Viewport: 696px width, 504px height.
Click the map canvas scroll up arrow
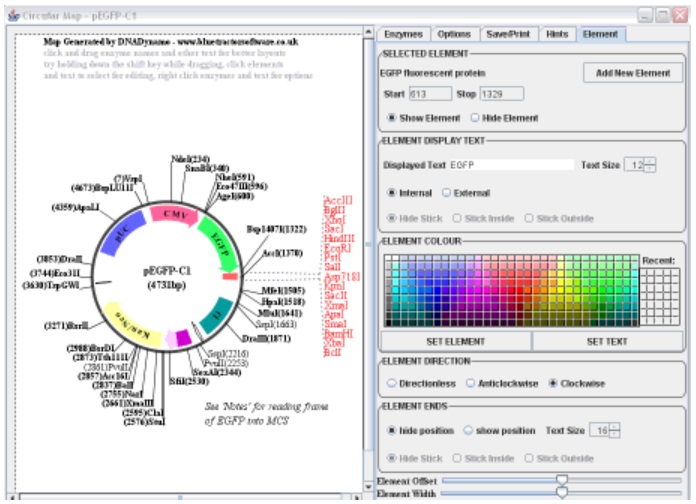[368, 32]
